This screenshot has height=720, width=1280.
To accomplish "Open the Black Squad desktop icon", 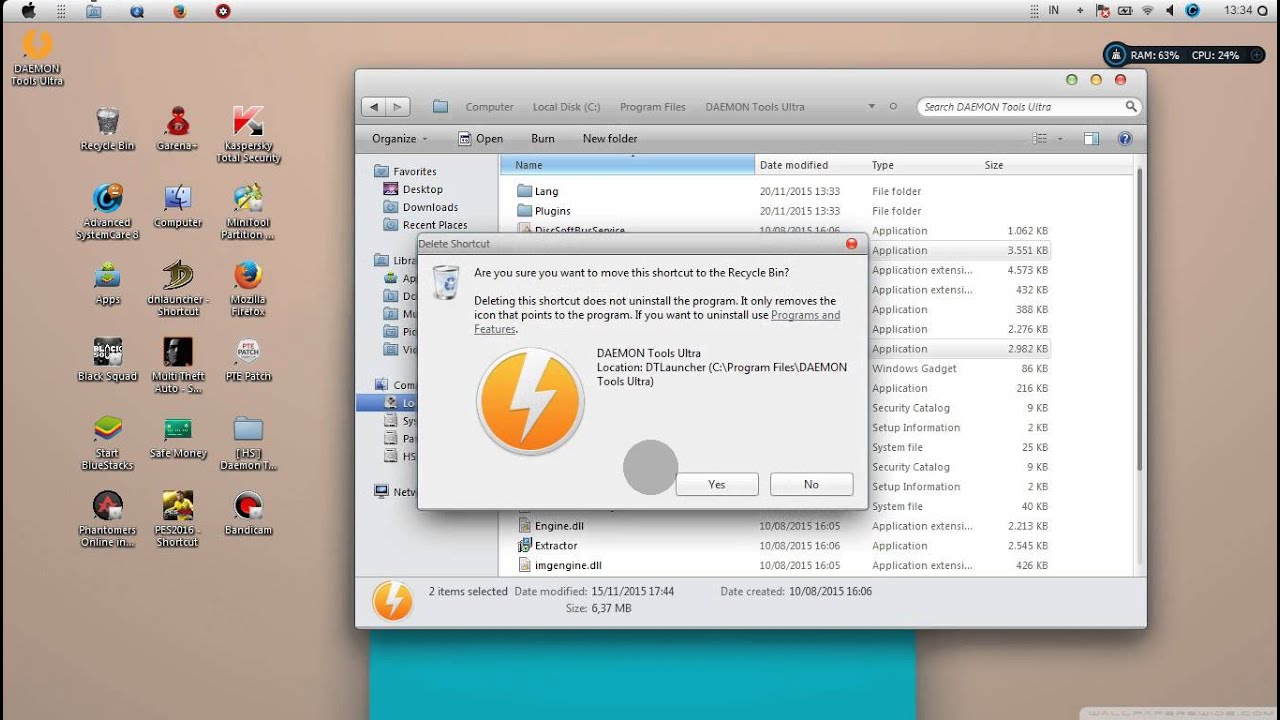I will coord(107,360).
